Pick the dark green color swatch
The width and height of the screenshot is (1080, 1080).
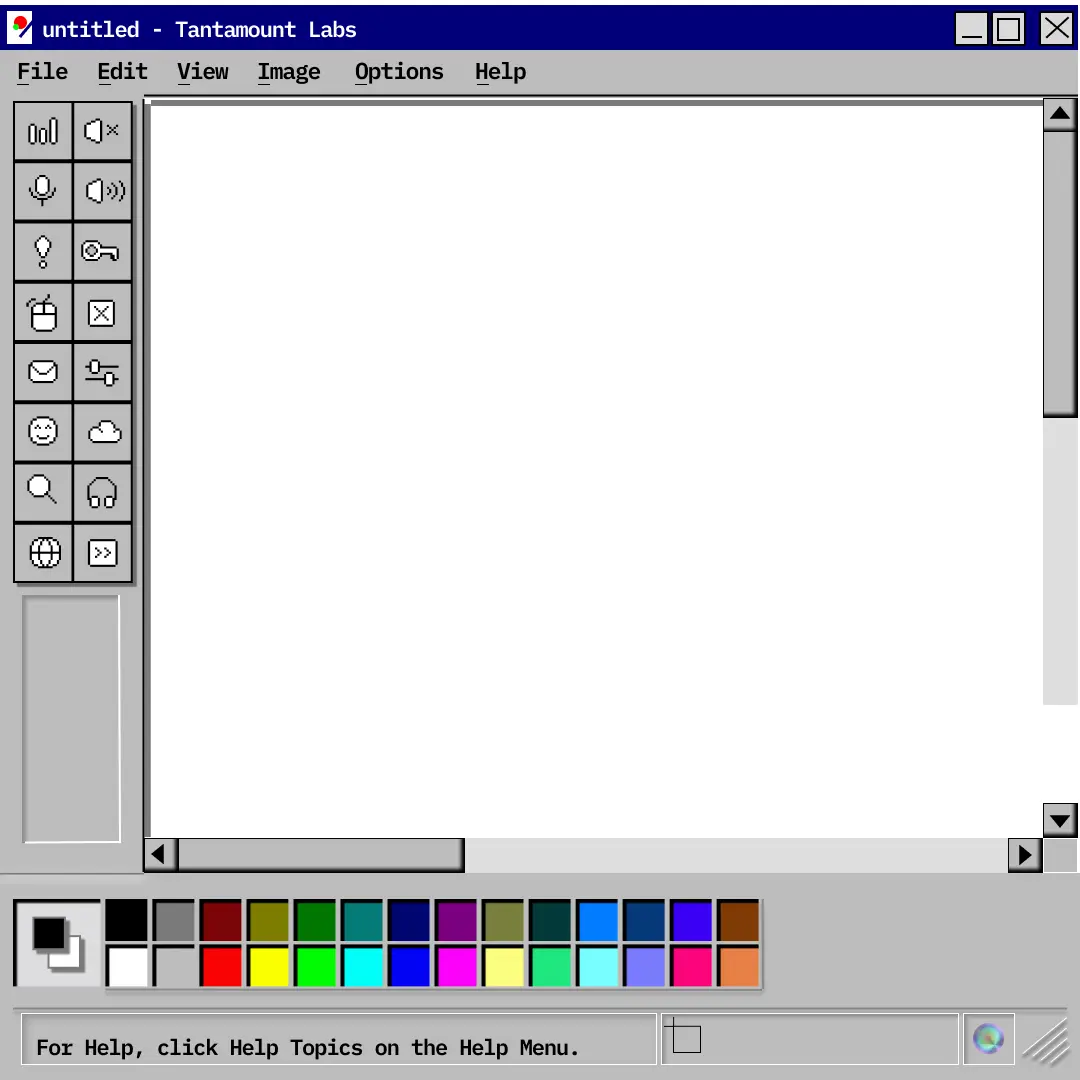coord(315,920)
